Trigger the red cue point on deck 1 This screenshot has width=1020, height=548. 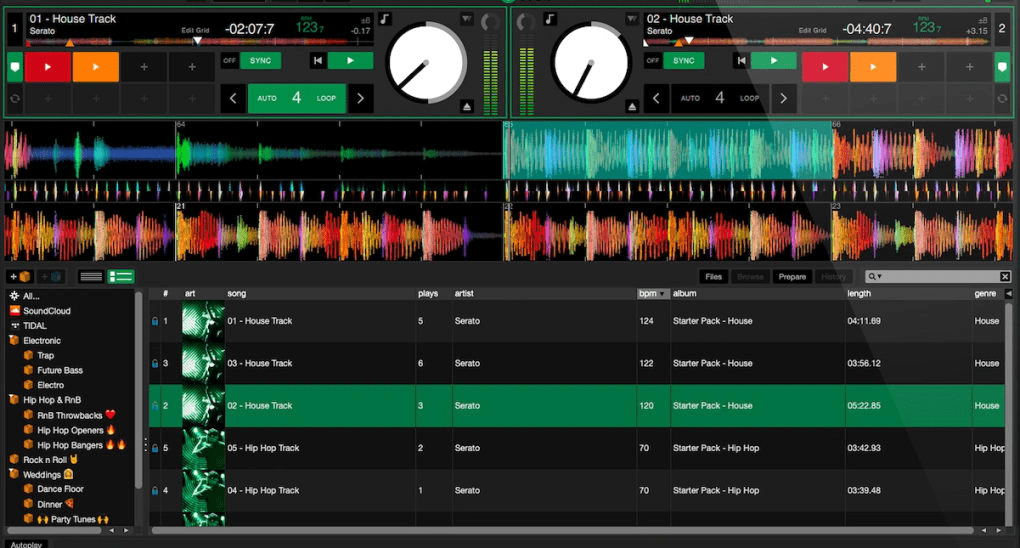47,67
